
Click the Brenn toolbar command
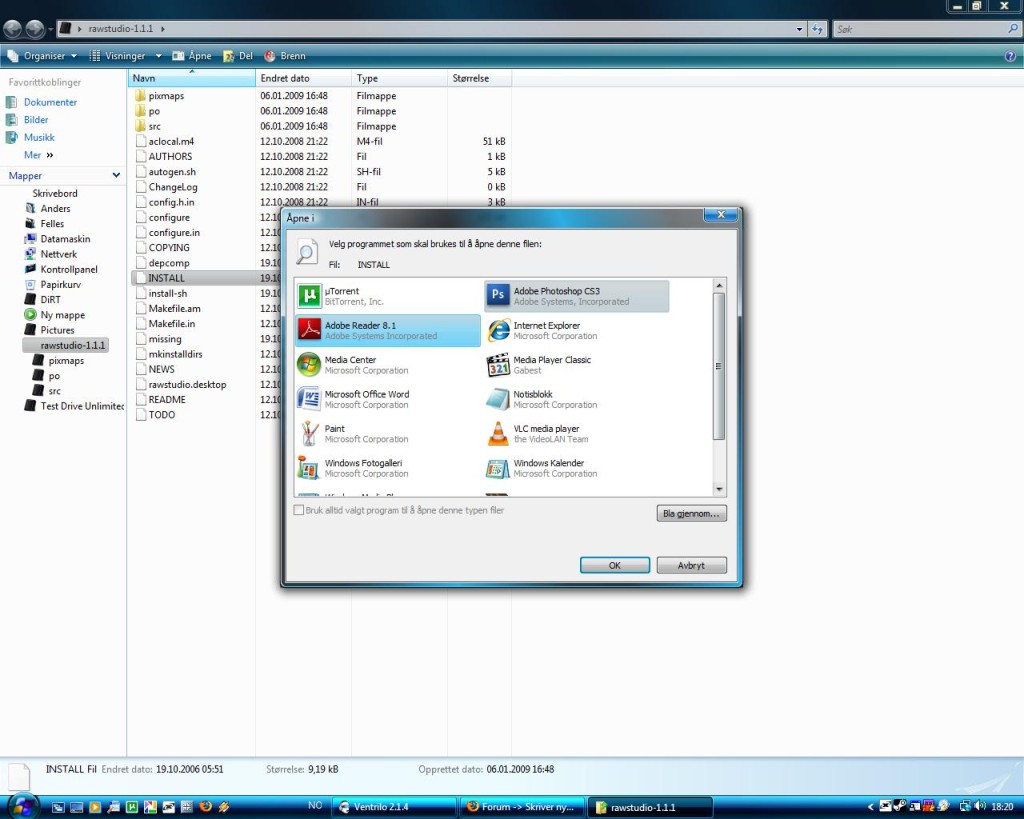285,56
